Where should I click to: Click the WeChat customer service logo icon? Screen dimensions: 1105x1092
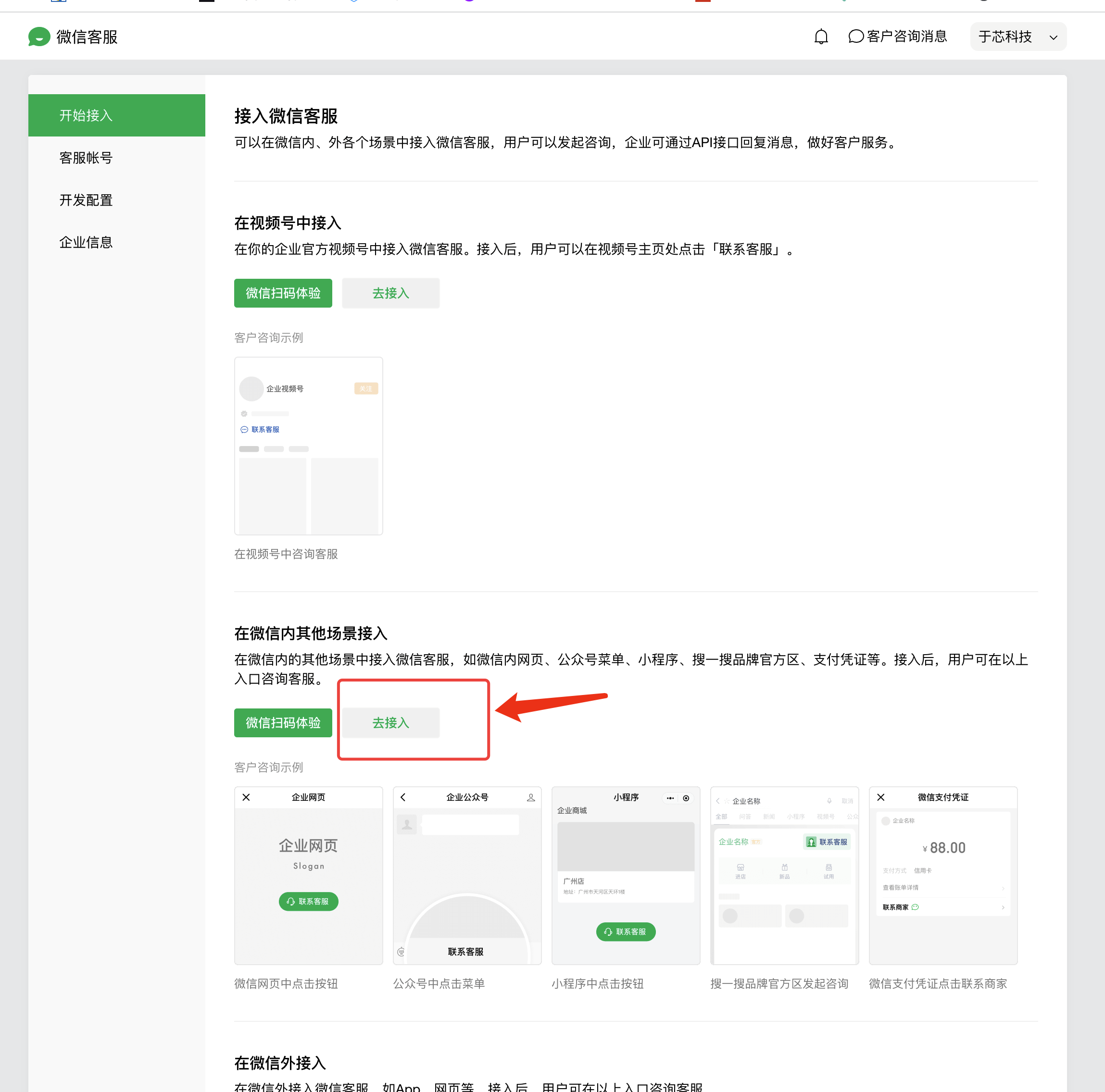[39, 37]
